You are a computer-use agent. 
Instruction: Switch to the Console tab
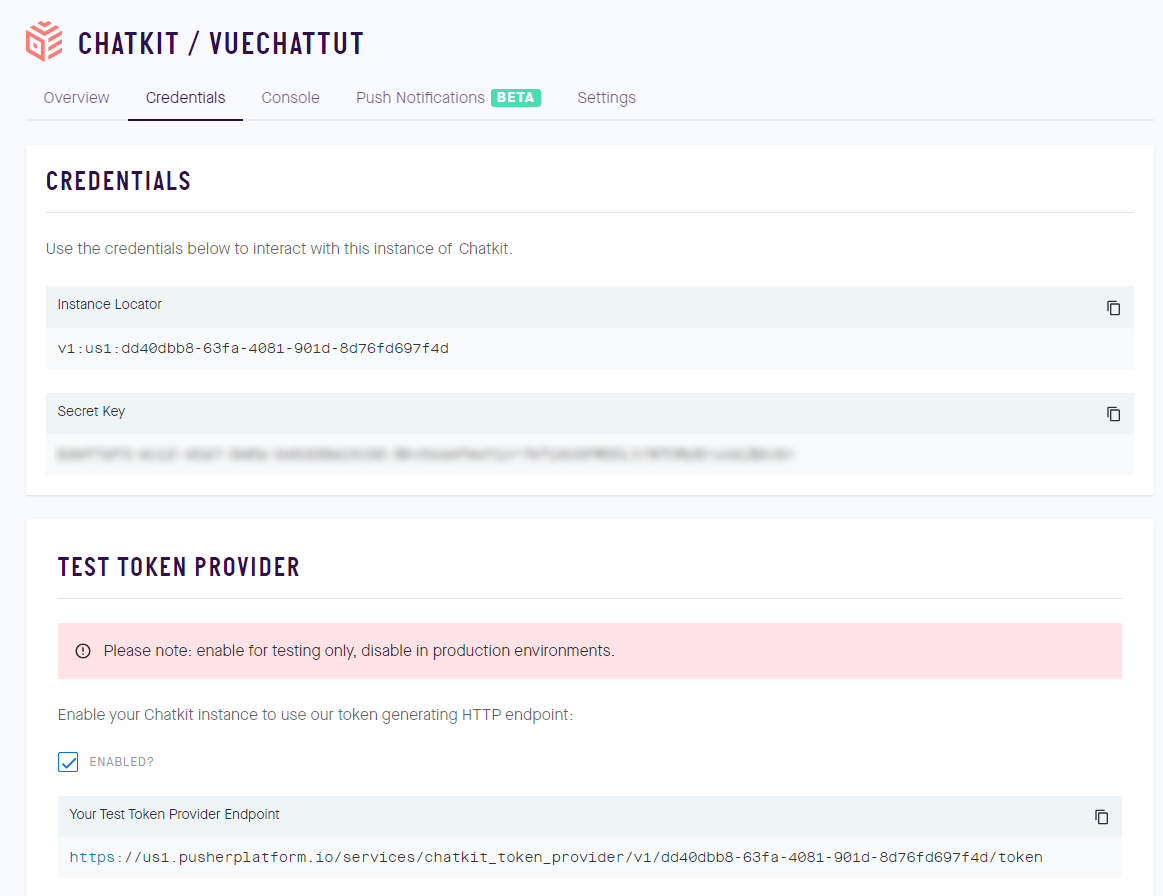pos(290,98)
